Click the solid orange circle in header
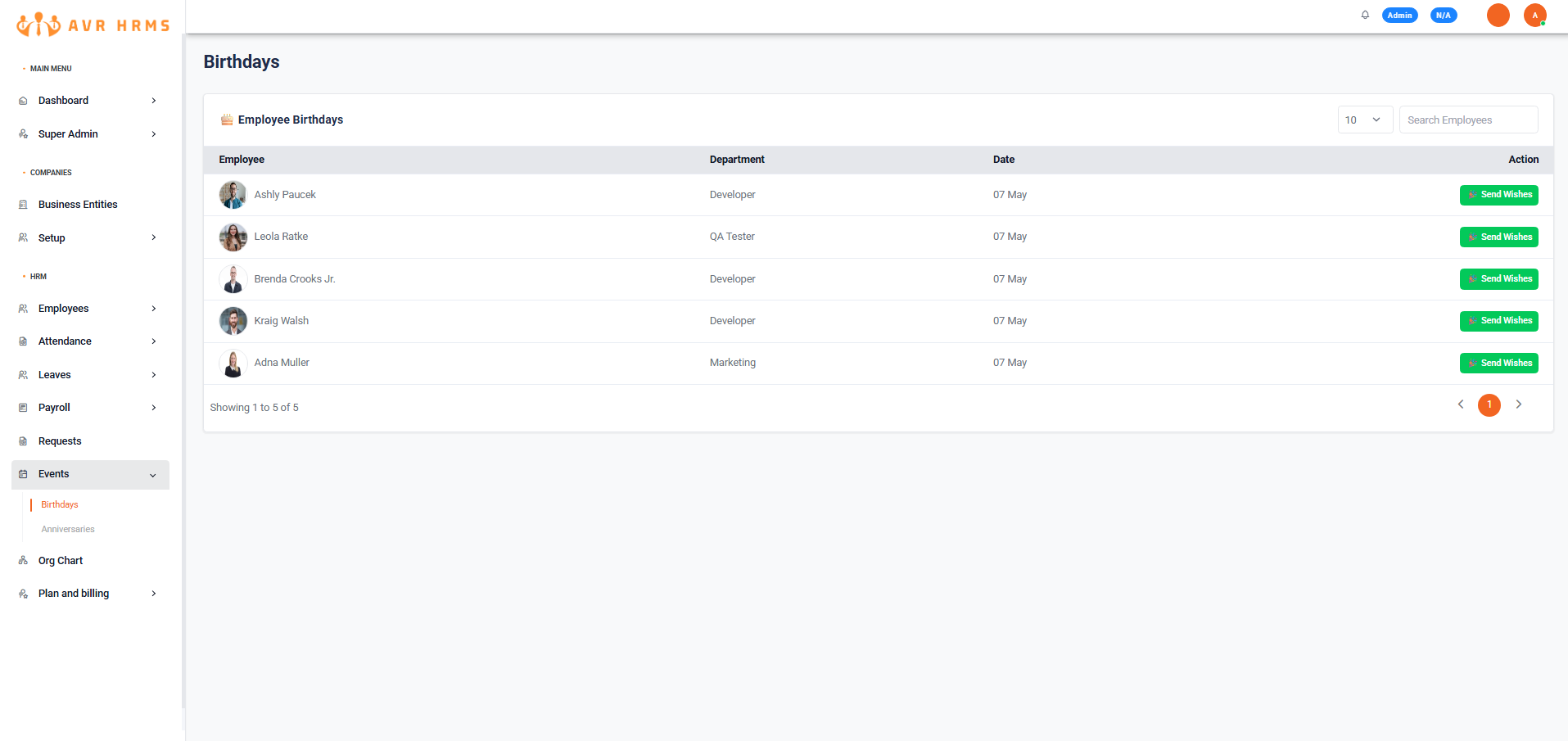1568x741 pixels. click(x=1498, y=15)
